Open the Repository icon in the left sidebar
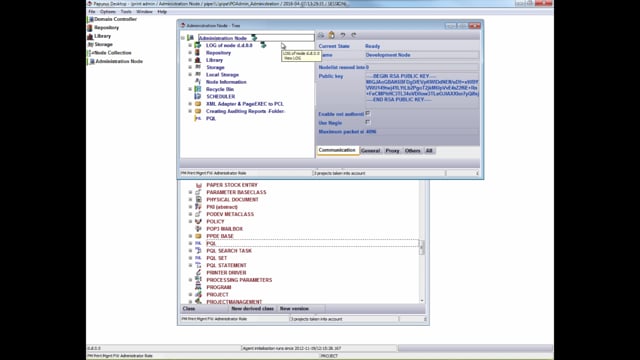This screenshot has height=360, width=640. point(90,28)
